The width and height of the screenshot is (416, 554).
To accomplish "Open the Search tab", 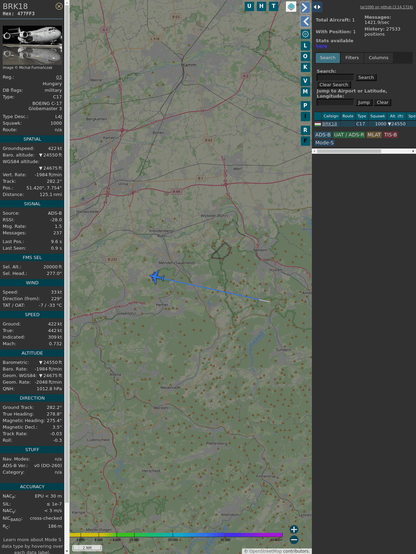I will 328,58.
